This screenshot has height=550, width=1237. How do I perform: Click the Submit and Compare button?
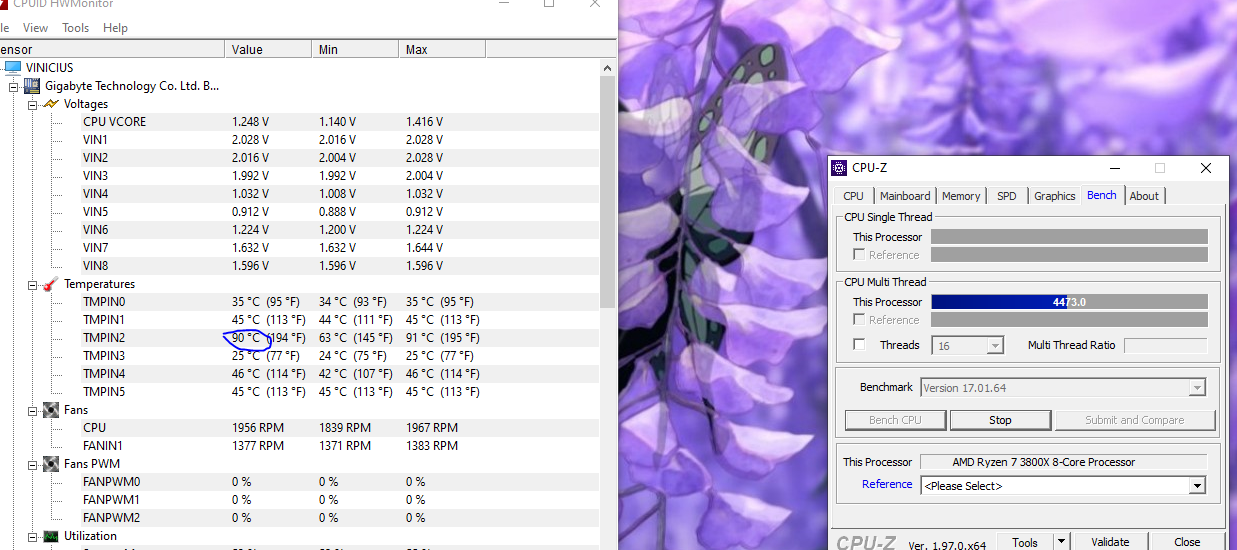pos(1135,420)
